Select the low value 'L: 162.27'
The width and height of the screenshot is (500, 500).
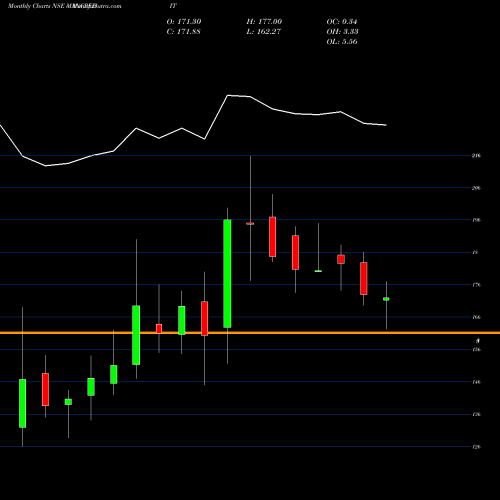click(x=264, y=32)
